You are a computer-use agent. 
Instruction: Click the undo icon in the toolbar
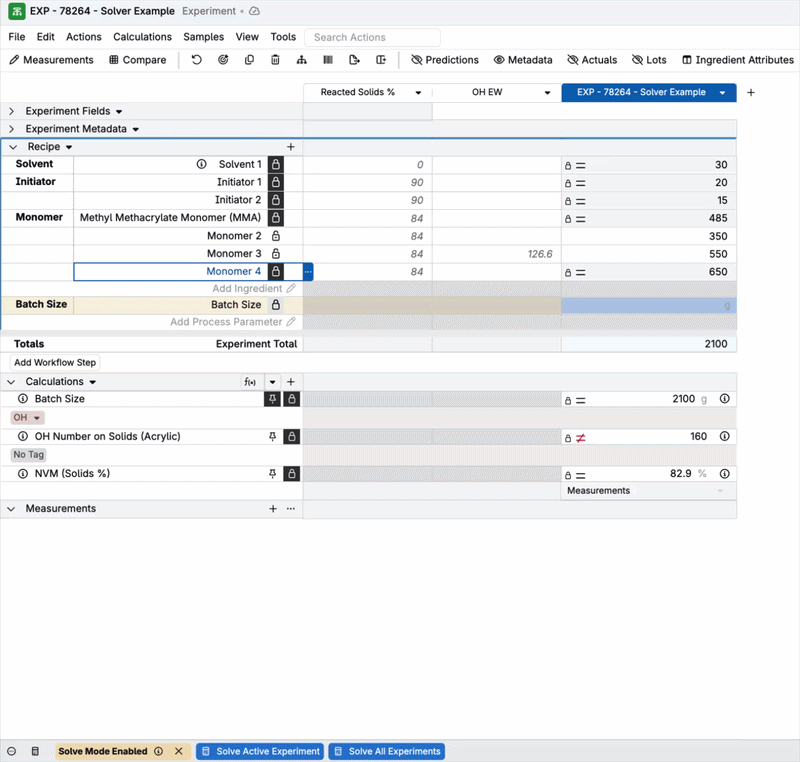(196, 60)
